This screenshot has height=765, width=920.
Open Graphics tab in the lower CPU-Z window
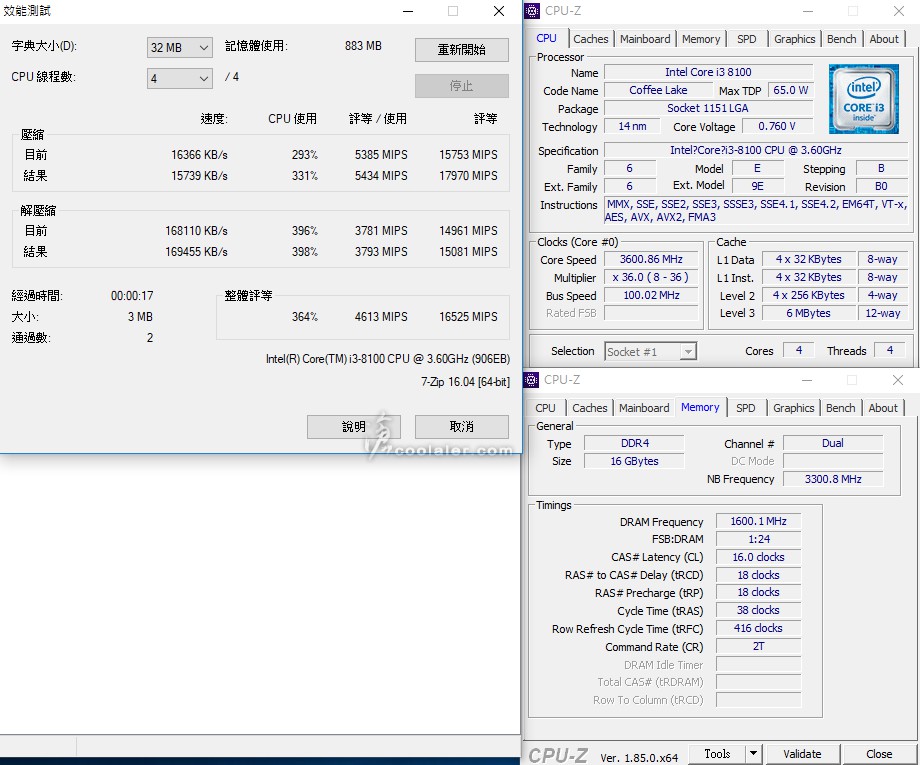tap(793, 408)
